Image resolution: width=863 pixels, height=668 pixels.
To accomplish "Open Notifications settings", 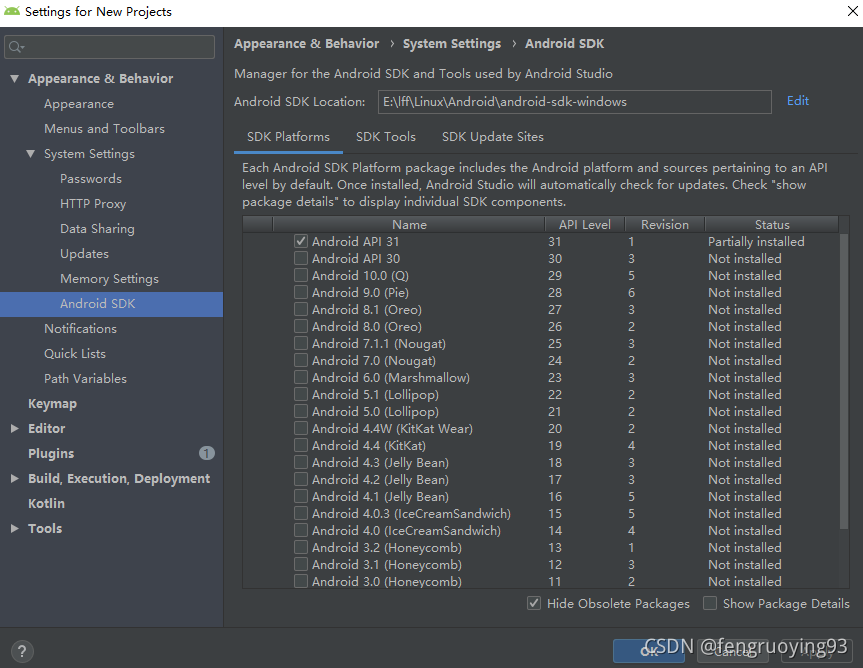I will pos(80,329).
